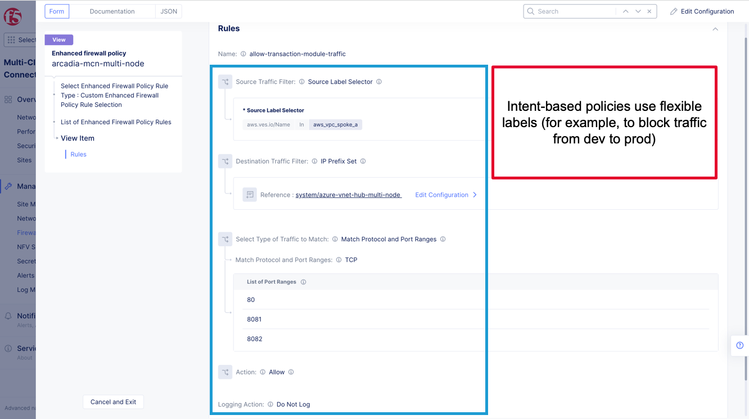Go to next search result arrow
This screenshot has width=749, height=419.
coord(638,11)
